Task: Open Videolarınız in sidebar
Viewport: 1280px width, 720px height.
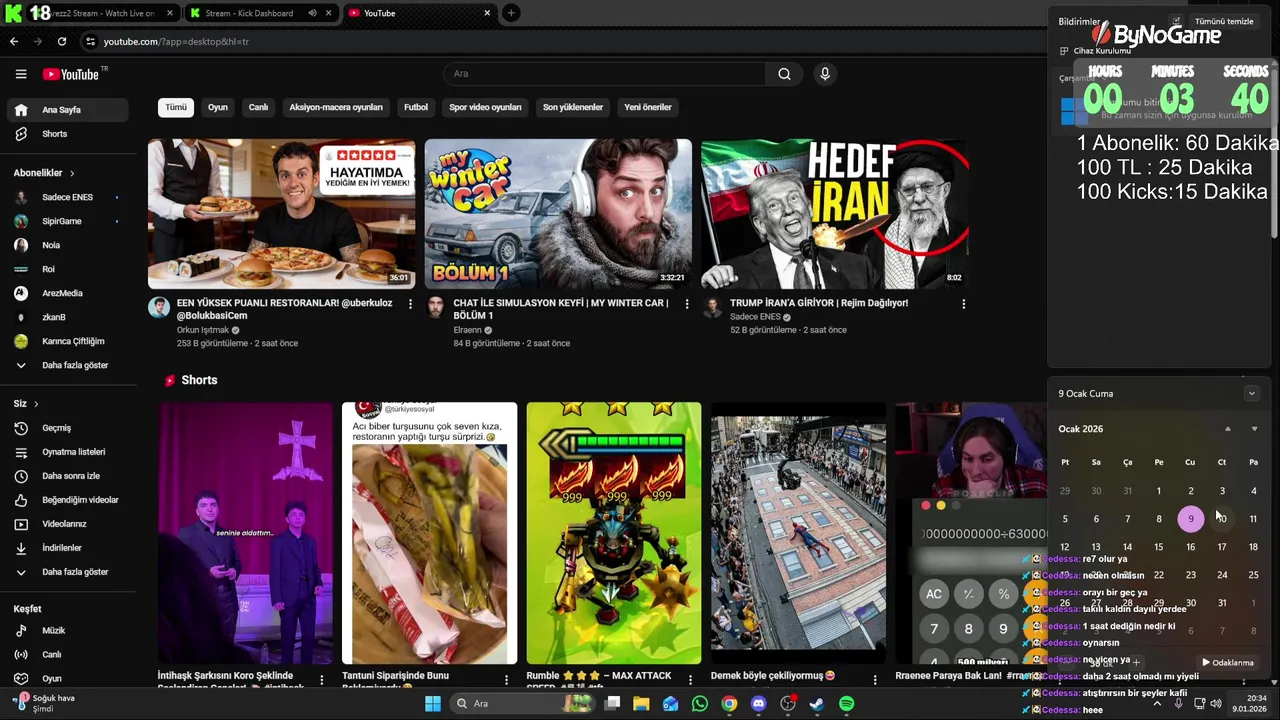Action: (x=68, y=524)
